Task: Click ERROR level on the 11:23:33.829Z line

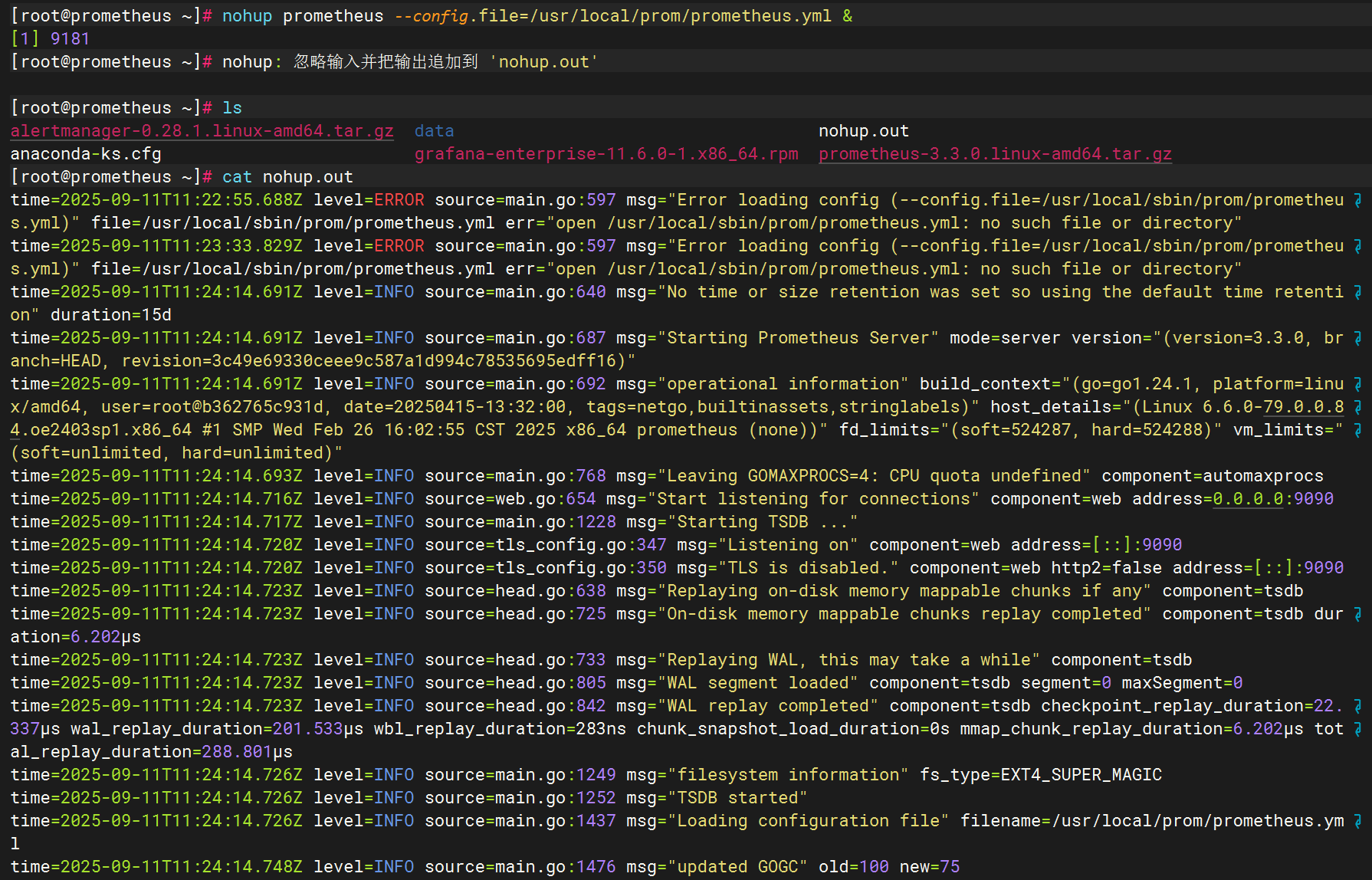Action: click(399, 246)
